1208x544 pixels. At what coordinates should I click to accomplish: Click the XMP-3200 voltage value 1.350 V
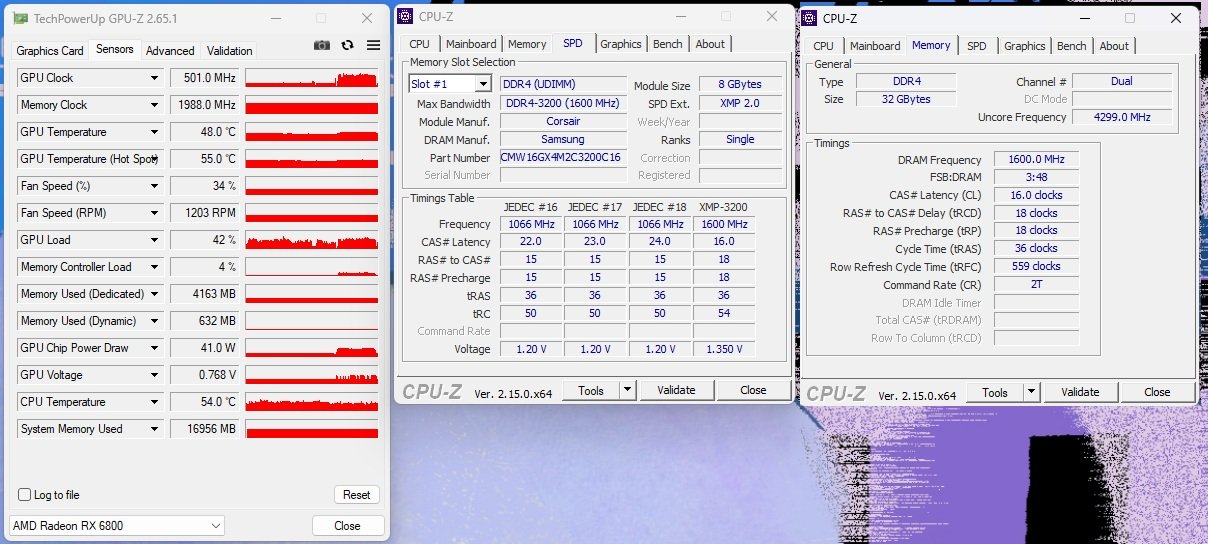click(x=724, y=349)
